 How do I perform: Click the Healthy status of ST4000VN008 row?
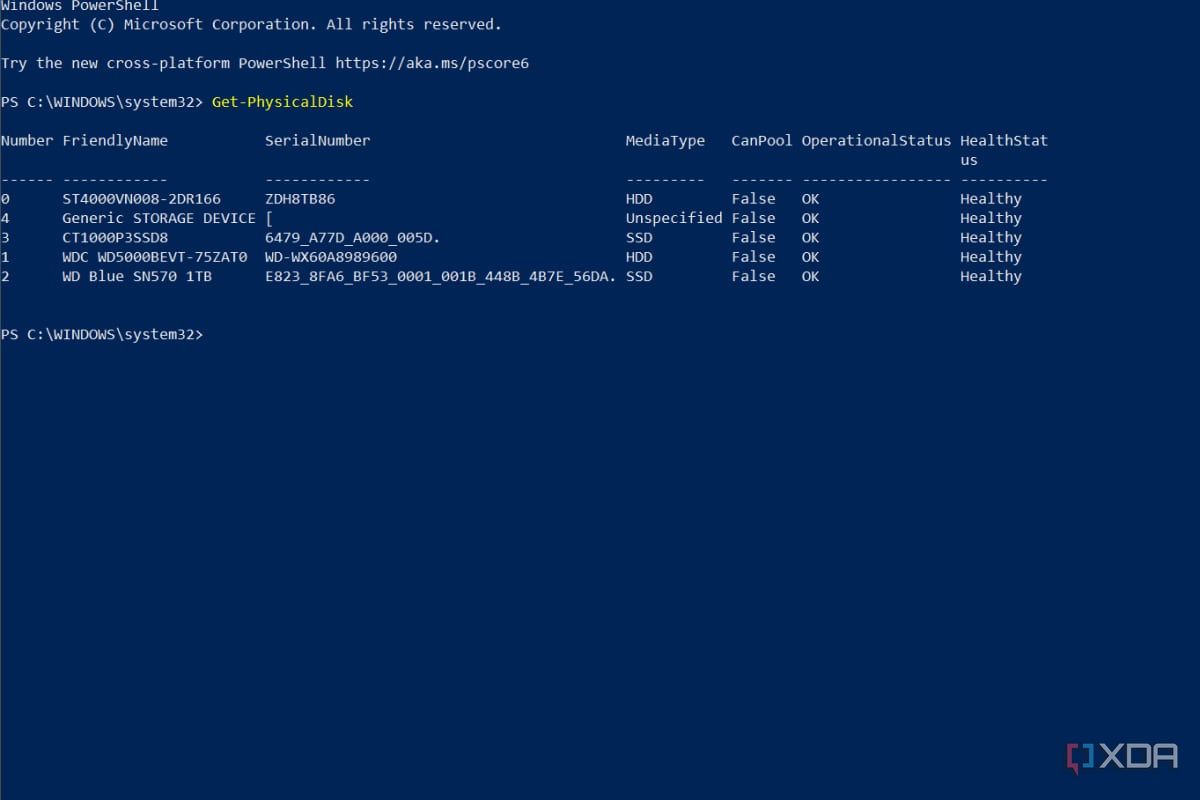[x=991, y=199]
